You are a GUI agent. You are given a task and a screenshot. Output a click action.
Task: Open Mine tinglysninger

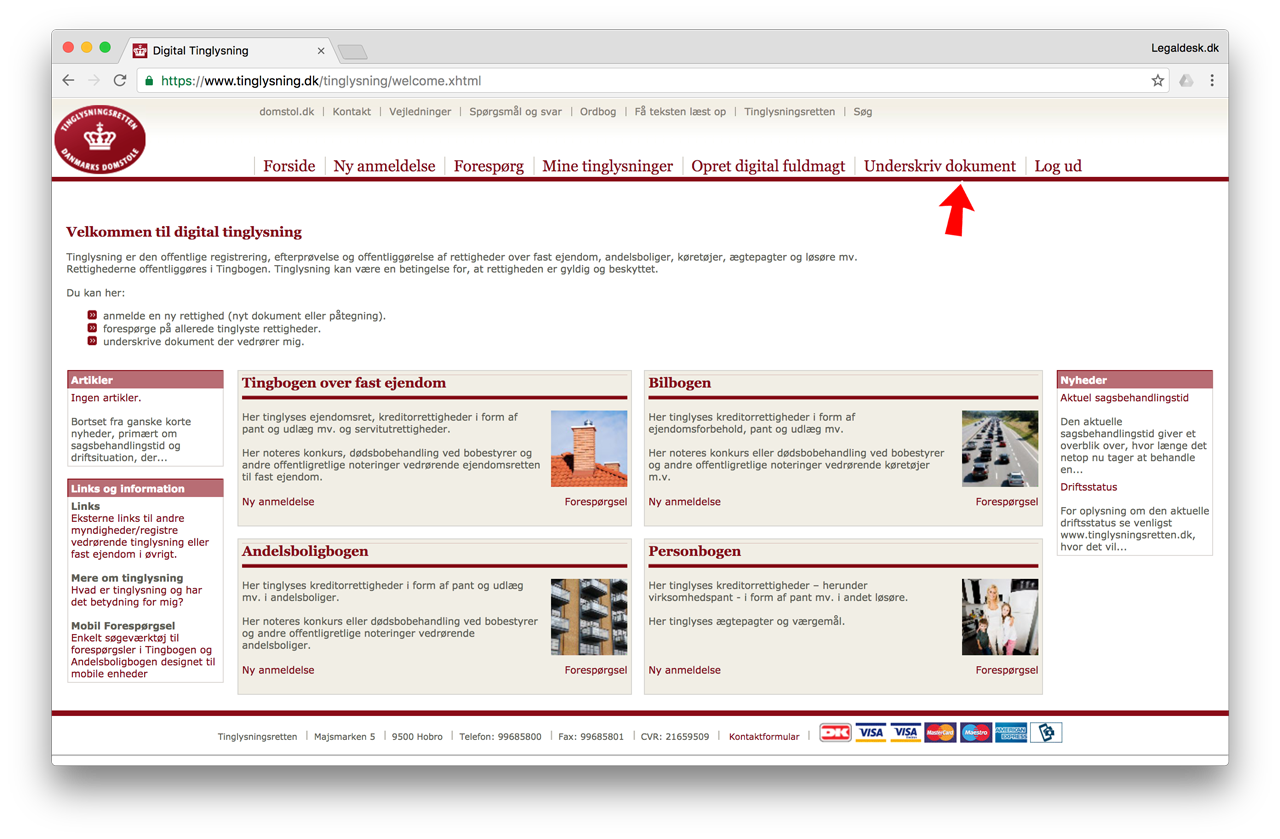[607, 166]
